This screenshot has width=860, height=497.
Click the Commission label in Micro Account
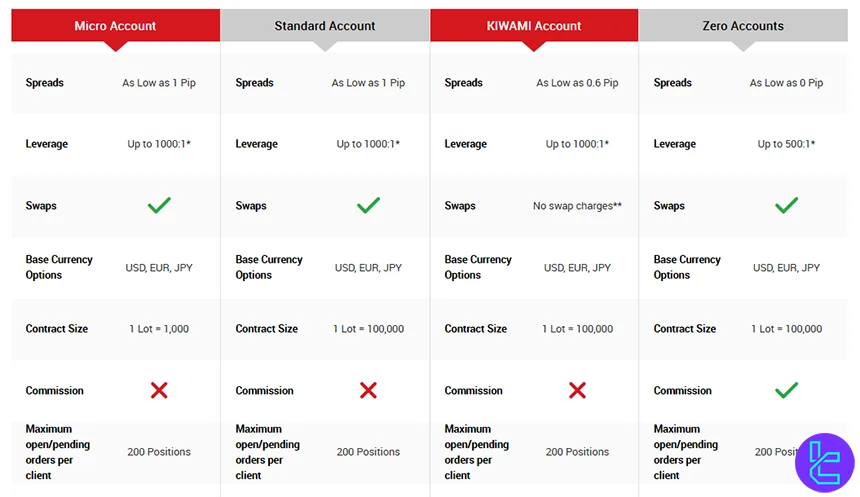pos(54,391)
